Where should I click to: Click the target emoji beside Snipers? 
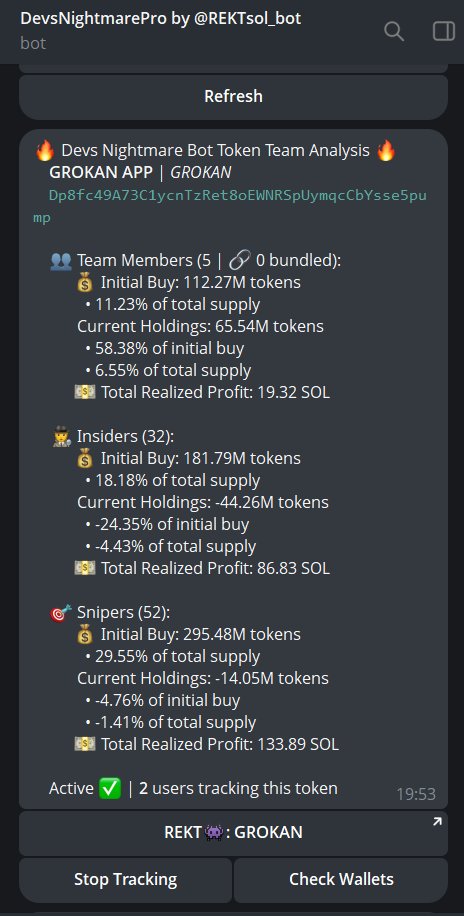[61, 612]
